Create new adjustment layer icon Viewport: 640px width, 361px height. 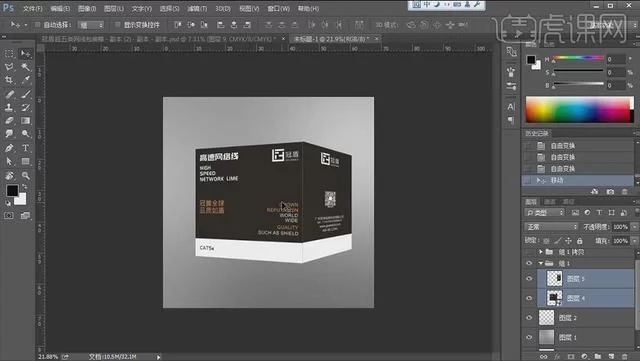coord(584,357)
